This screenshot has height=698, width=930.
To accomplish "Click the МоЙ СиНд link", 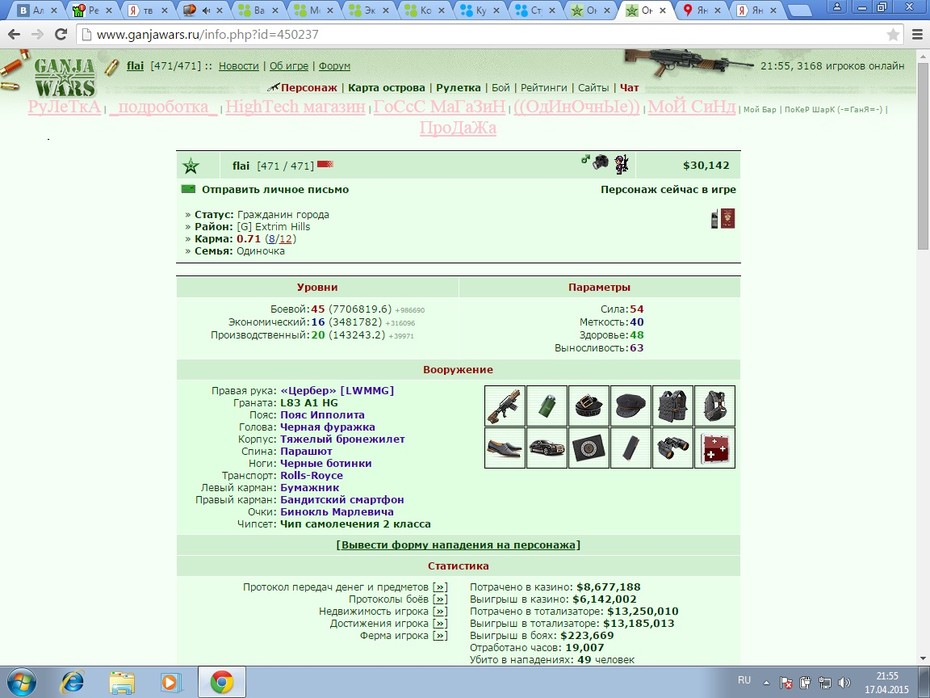I will pos(692,107).
